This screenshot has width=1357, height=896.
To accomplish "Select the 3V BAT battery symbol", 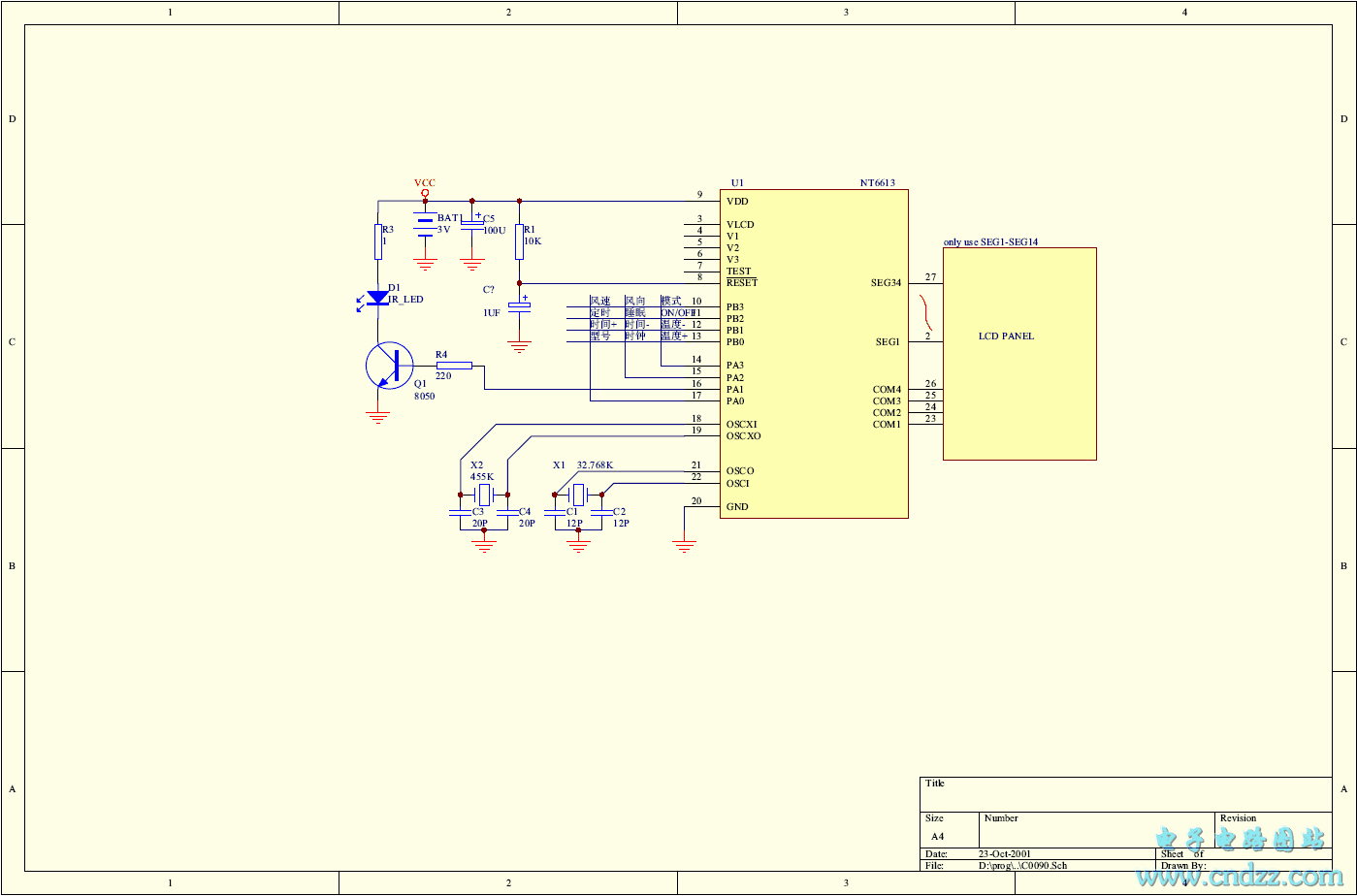I will [425, 225].
